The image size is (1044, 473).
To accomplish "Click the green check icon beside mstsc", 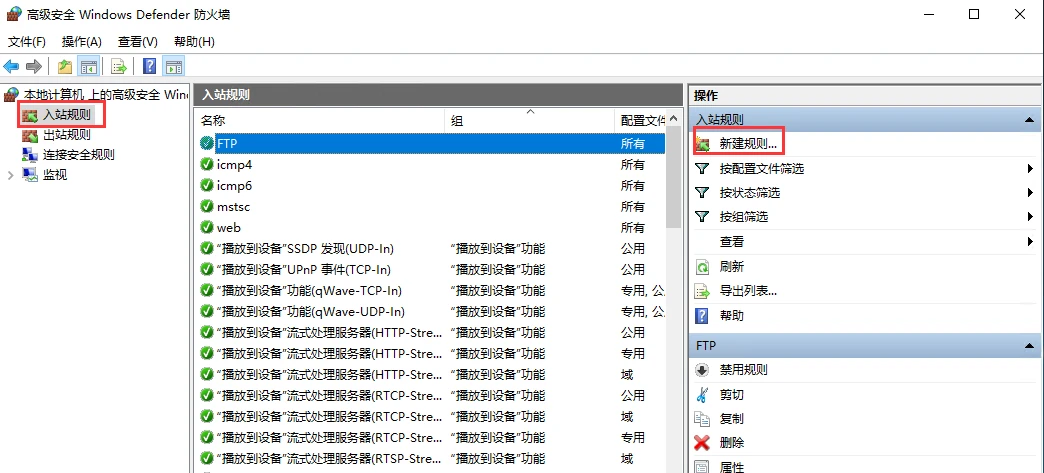I will (x=206, y=207).
